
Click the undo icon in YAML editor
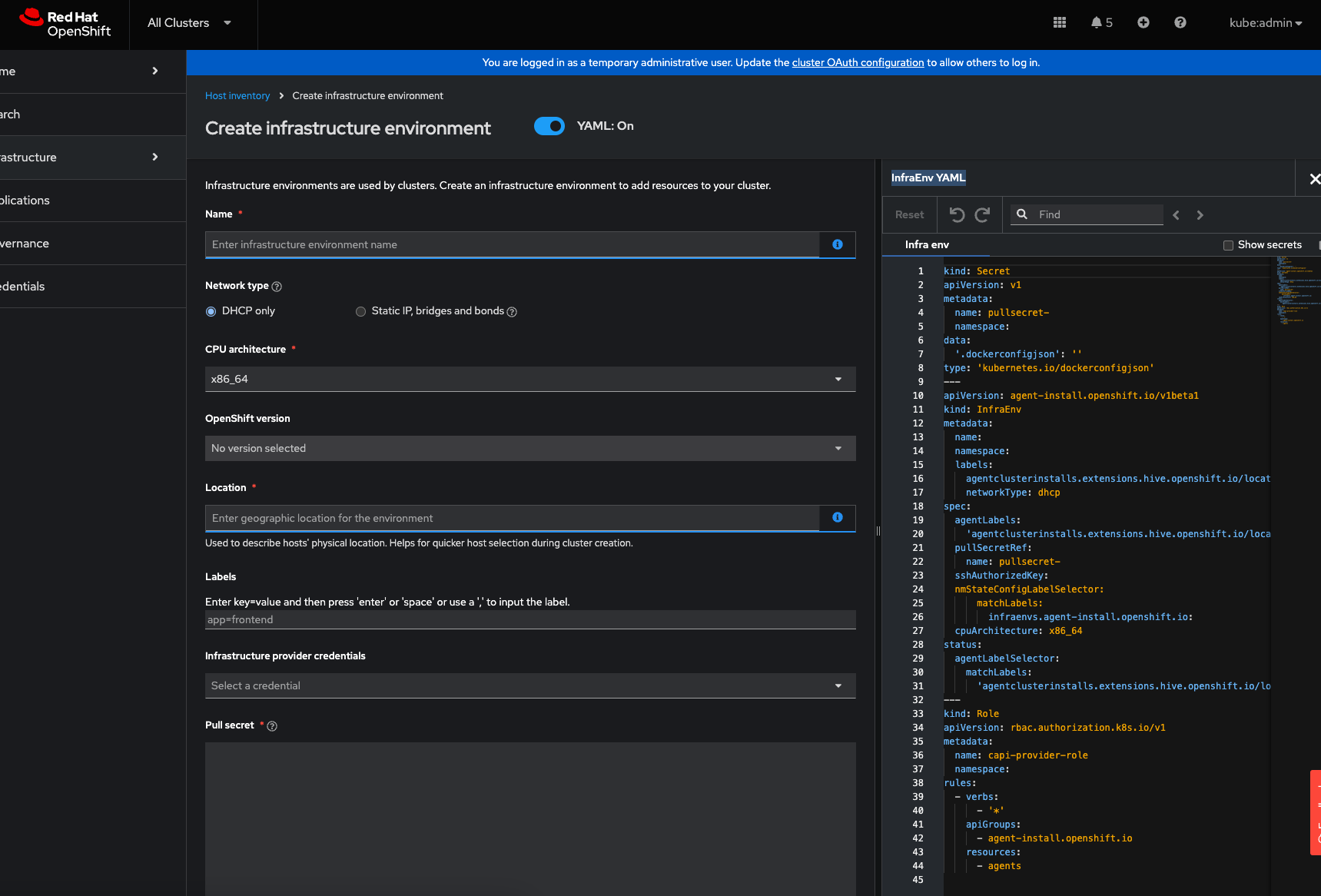(x=957, y=215)
